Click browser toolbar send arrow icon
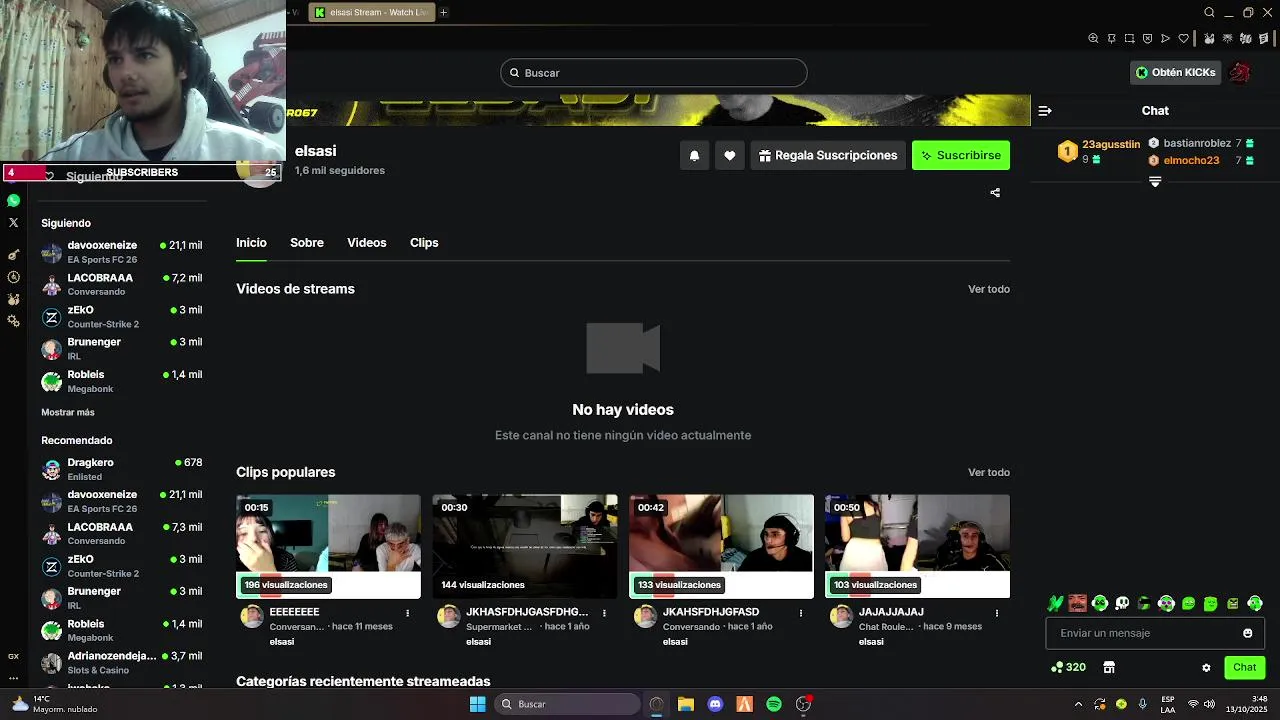The width and height of the screenshot is (1280, 720). point(1165,39)
